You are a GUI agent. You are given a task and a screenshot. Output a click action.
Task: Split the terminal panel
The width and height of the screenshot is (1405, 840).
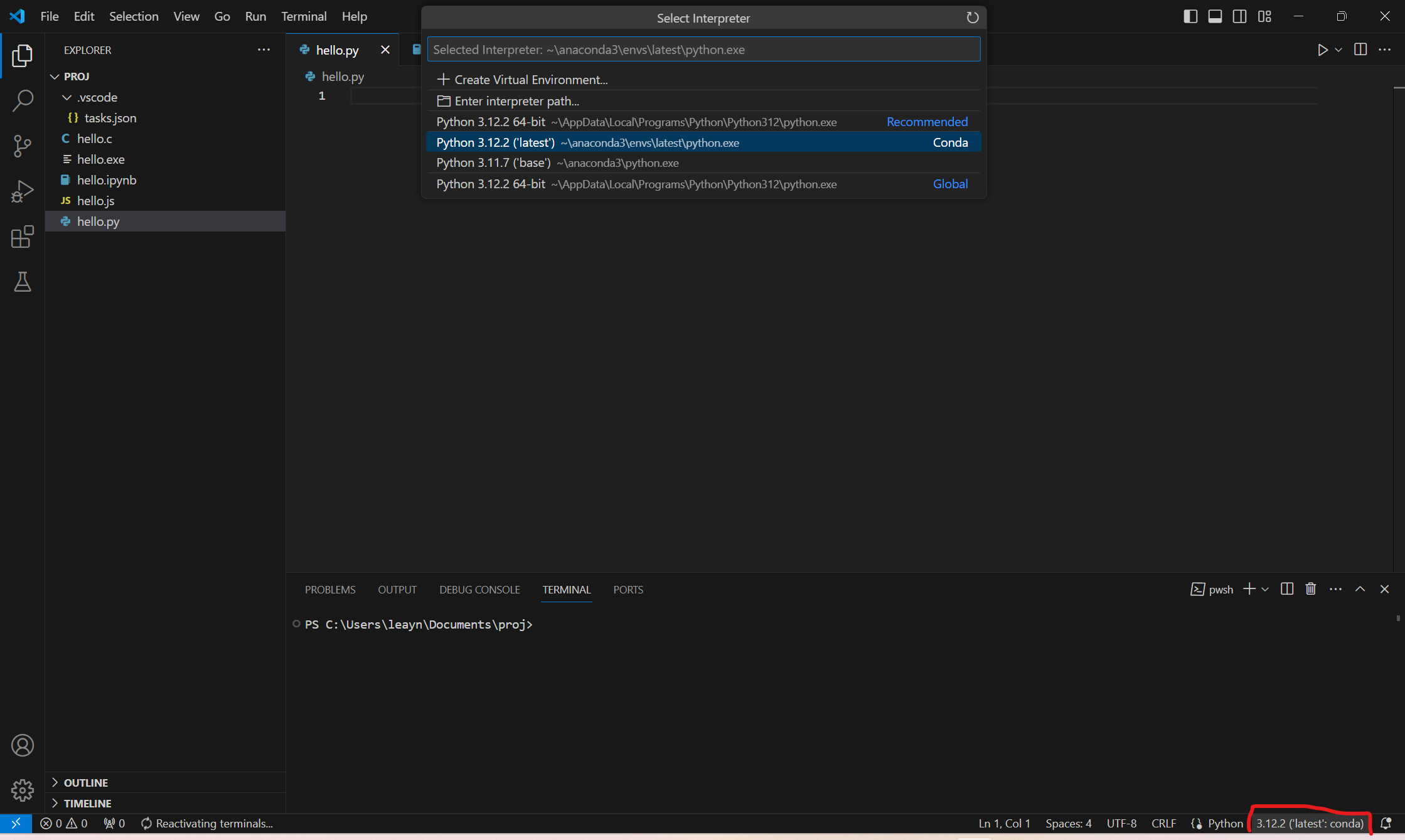pos(1286,589)
